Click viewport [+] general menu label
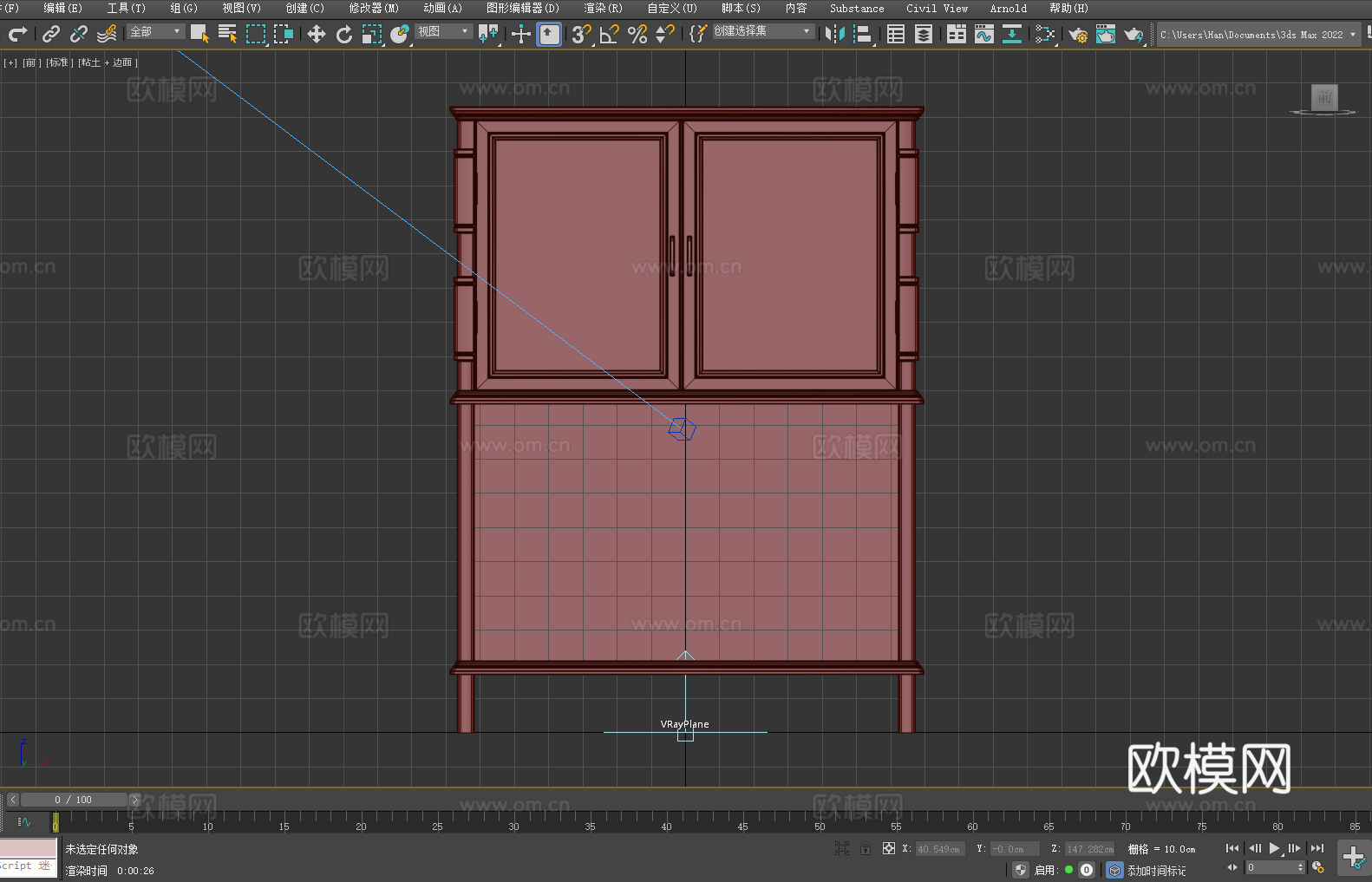 click(10, 62)
